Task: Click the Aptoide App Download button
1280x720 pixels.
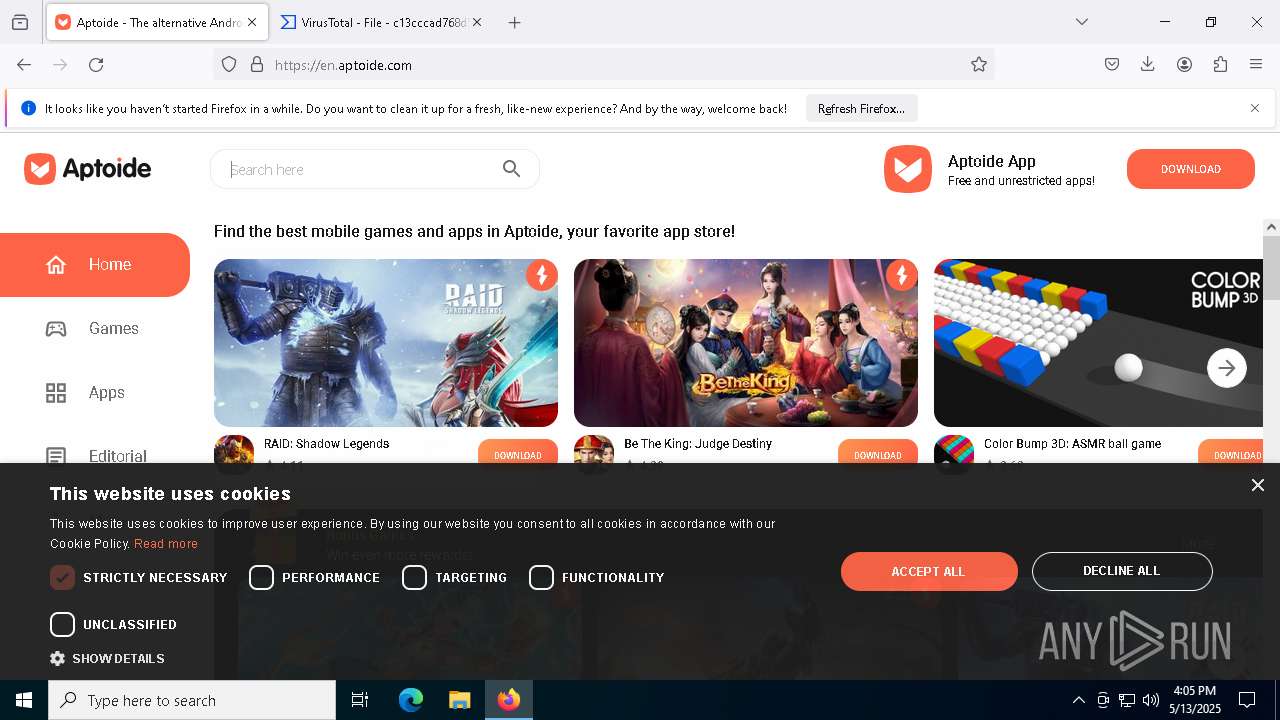Action: [1191, 169]
